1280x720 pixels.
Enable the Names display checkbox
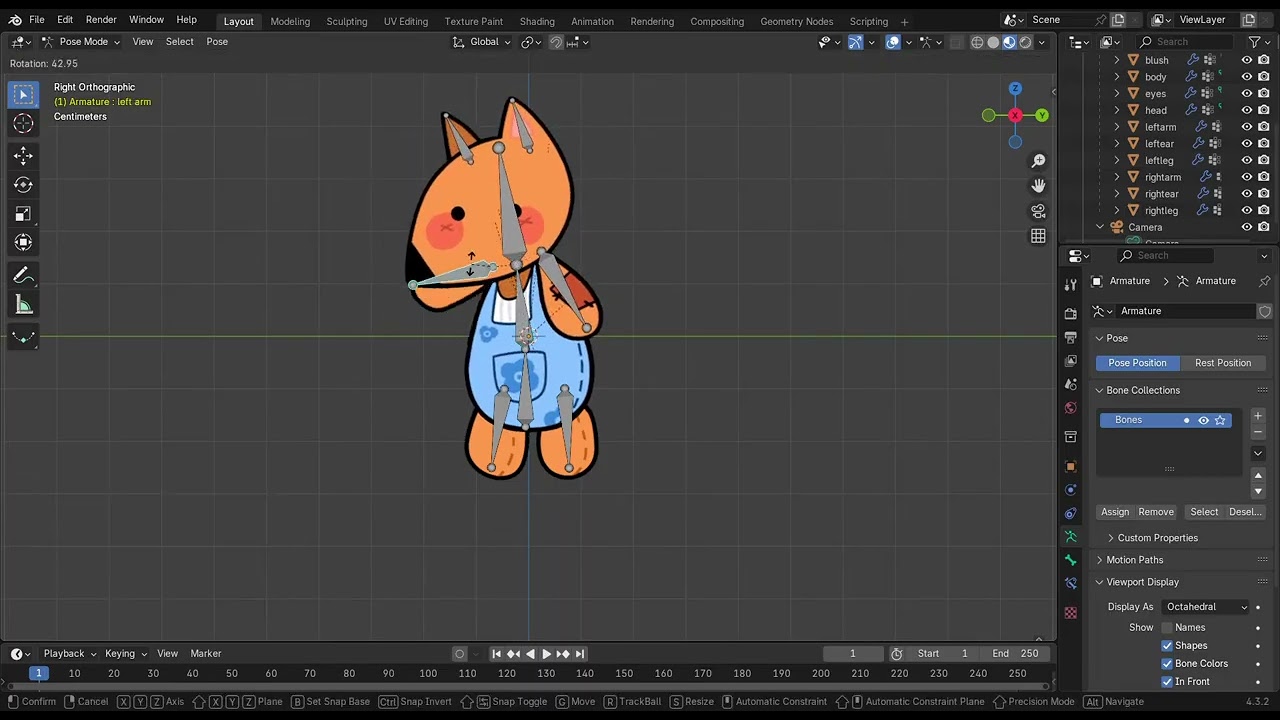click(1167, 628)
